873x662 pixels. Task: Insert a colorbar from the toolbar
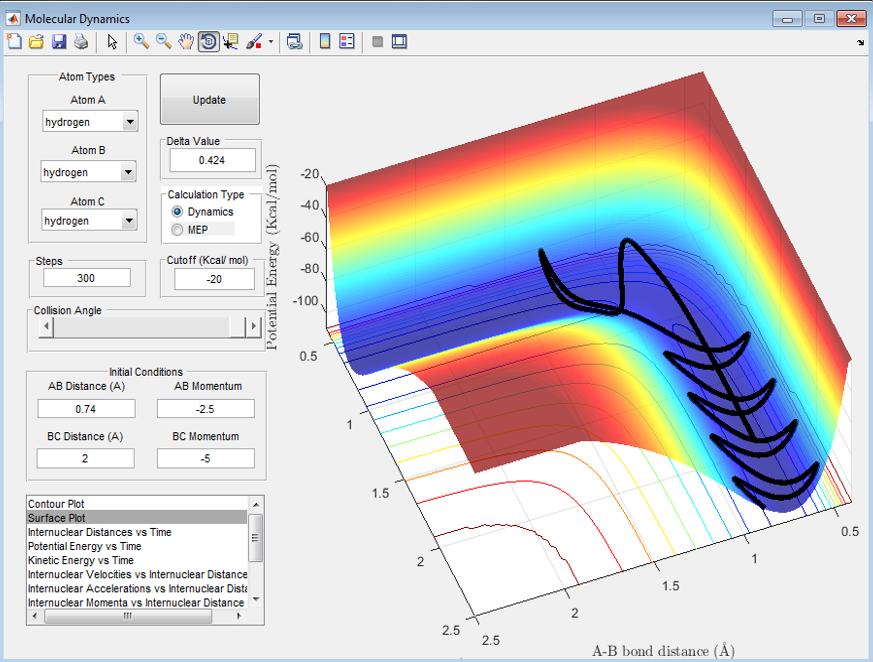tap(325, 42)
